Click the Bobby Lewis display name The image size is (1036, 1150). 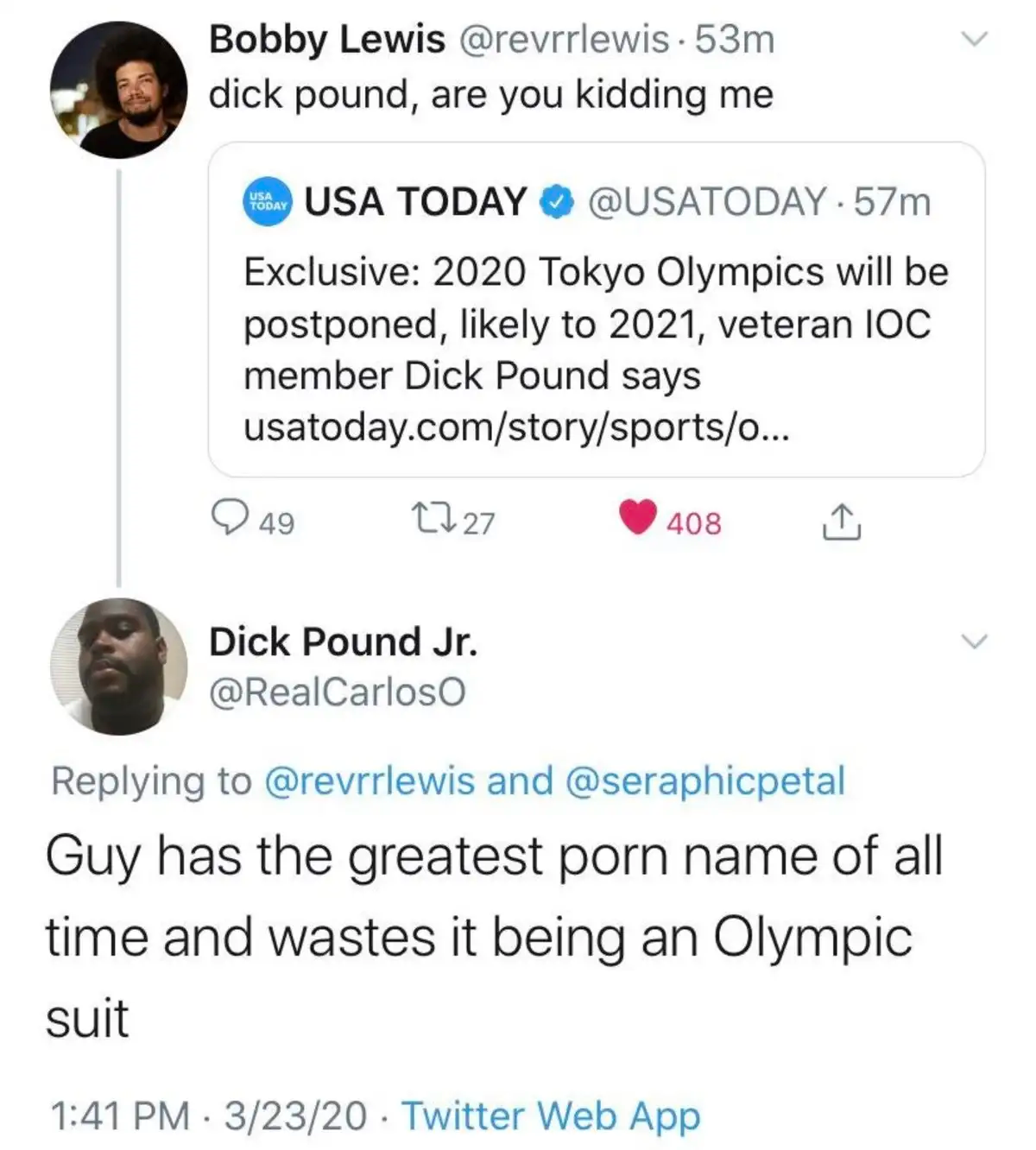[x=326, y=40]
